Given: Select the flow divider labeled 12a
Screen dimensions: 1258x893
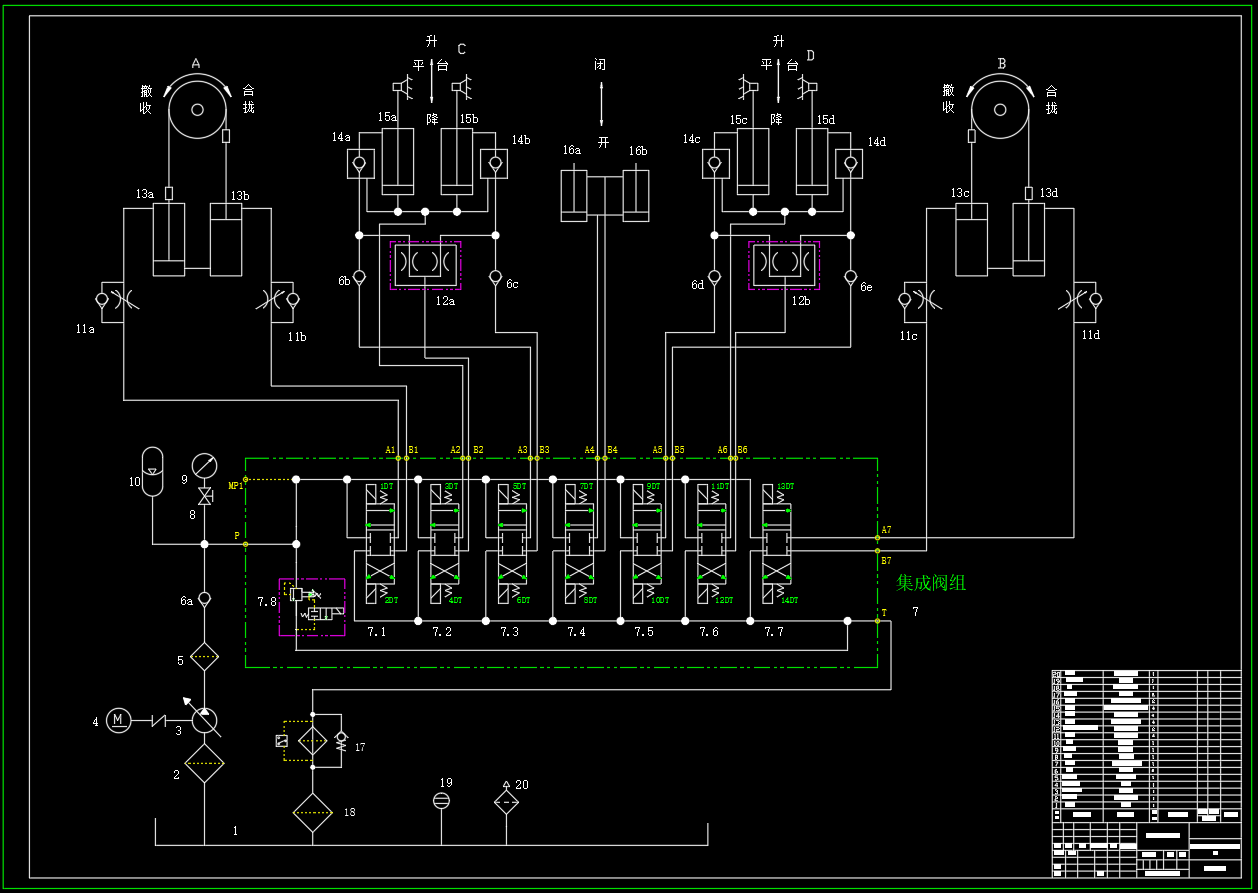Looking at the screenshot, I should click(425, 265).
